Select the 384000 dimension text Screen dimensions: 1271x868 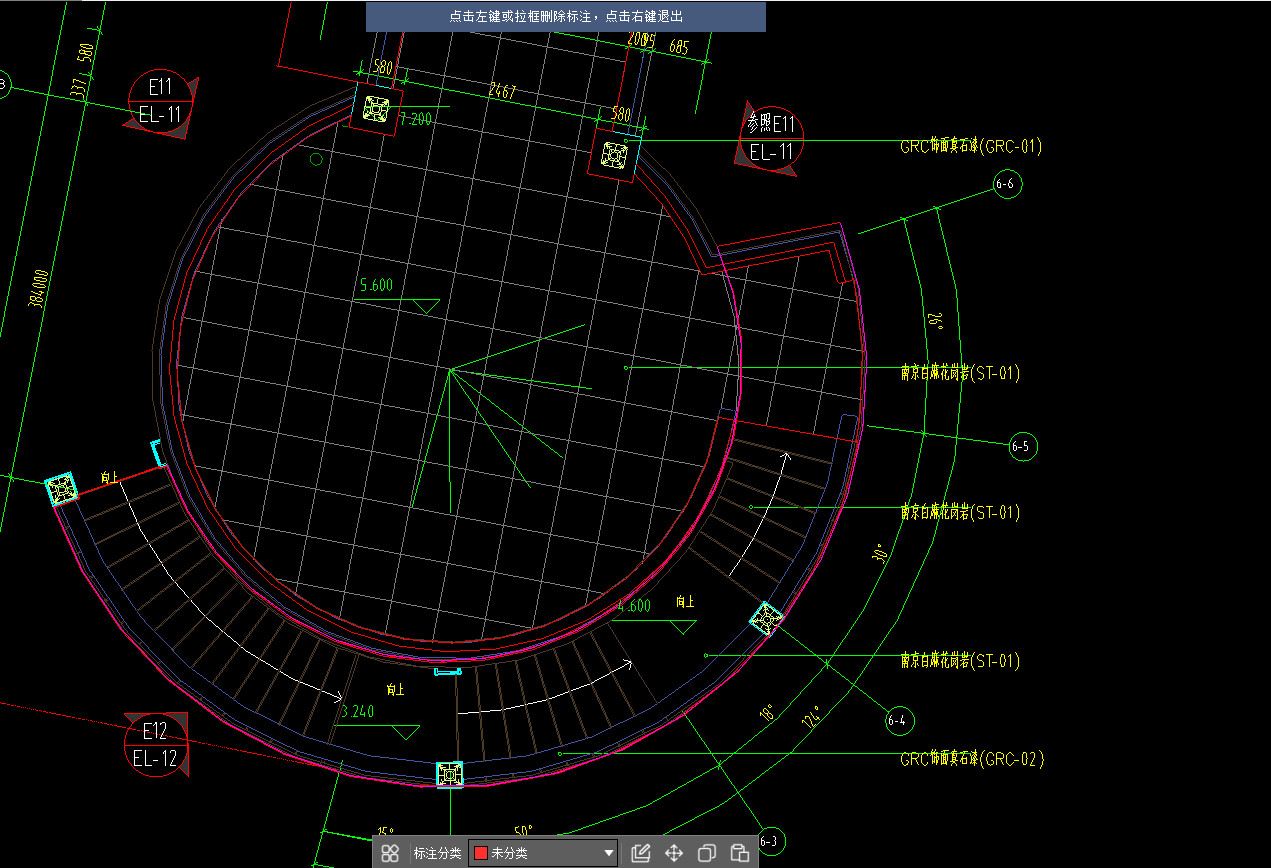pos(39,289)
